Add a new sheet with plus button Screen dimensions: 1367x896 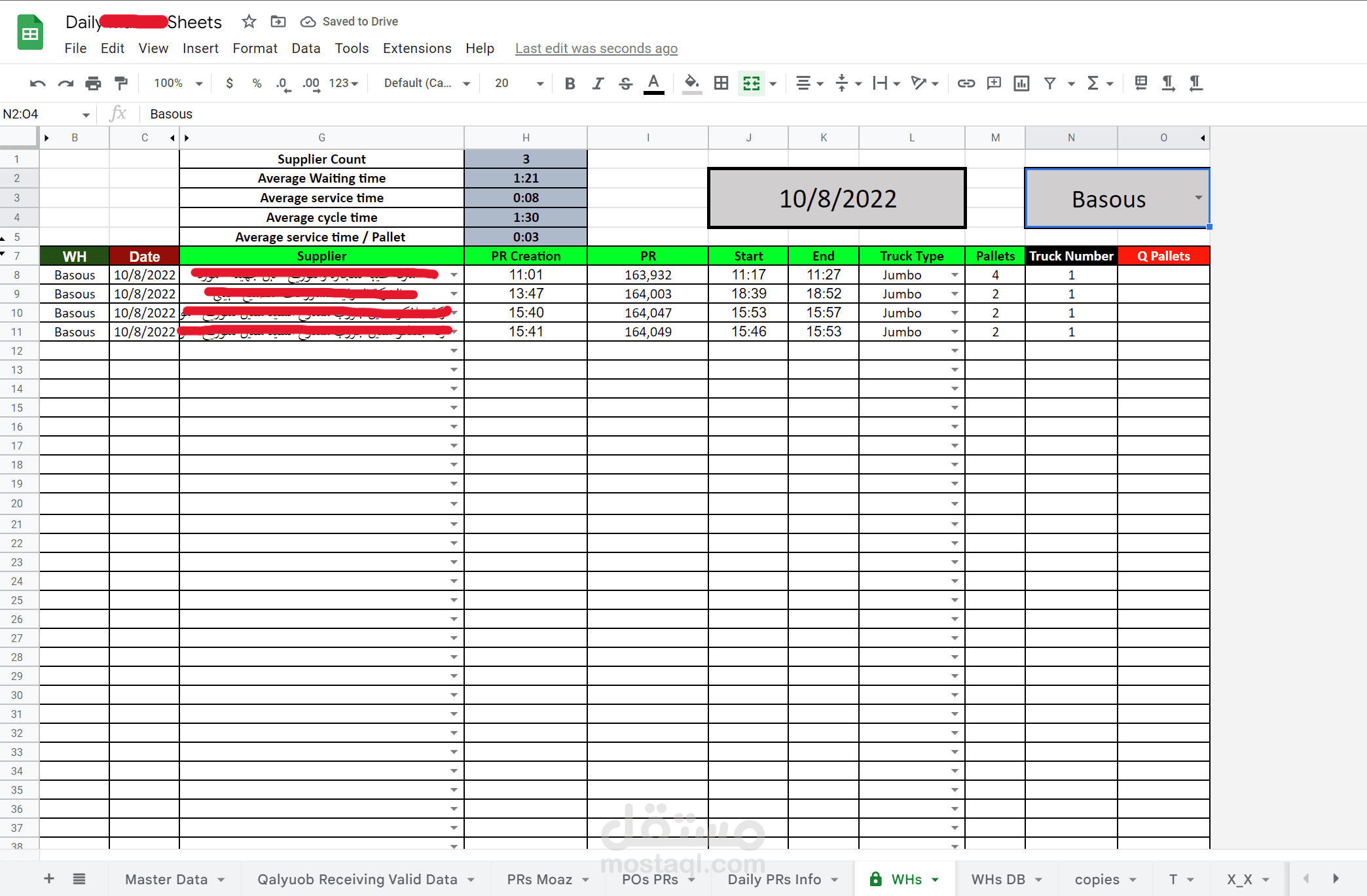[49, 878]
